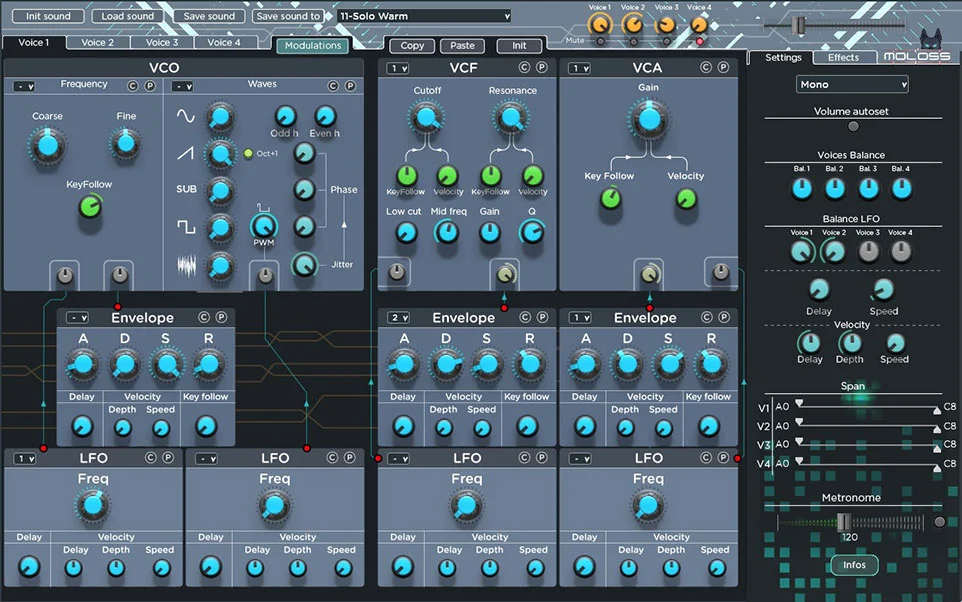This screenshot has width=962, height=602.
Task: Click the P paste icon in VCA header
Action: (723, 68)
